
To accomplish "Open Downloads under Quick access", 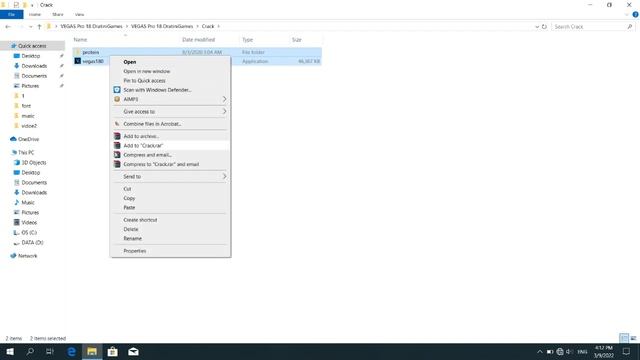I will [34, 66].
